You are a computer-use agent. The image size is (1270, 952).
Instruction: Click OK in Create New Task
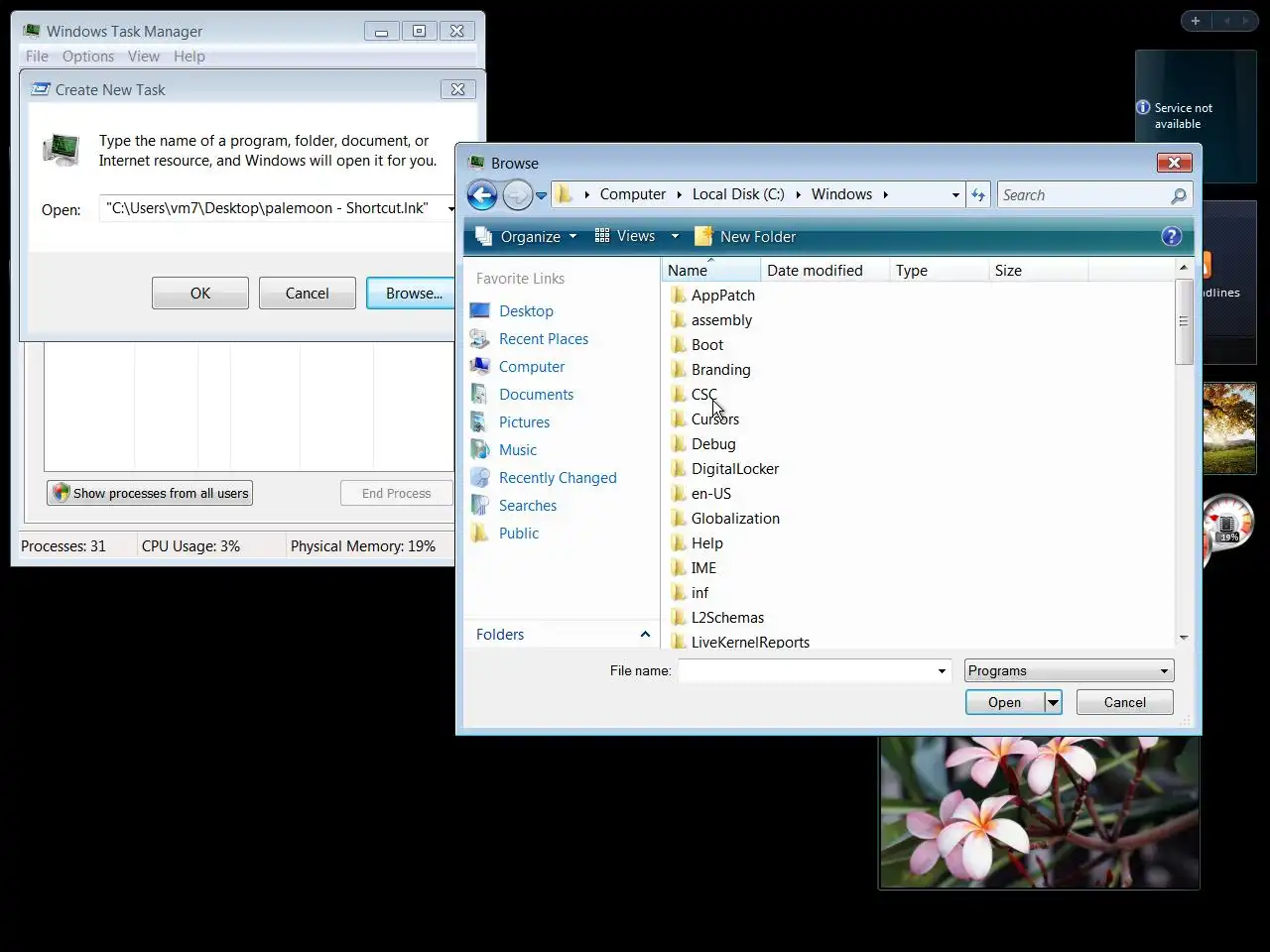point(200,294)
